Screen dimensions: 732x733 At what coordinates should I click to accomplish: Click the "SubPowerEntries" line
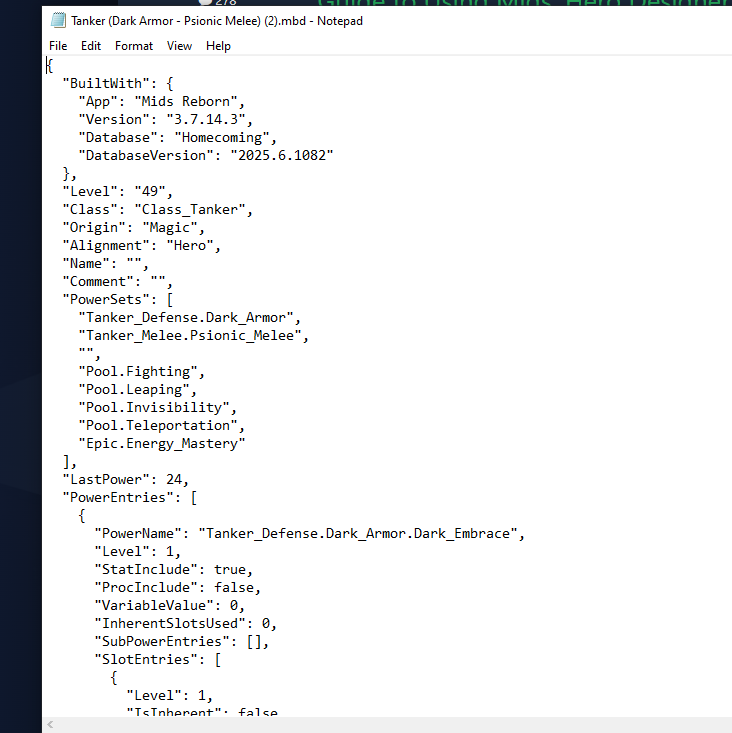click(x=181, y=641)
